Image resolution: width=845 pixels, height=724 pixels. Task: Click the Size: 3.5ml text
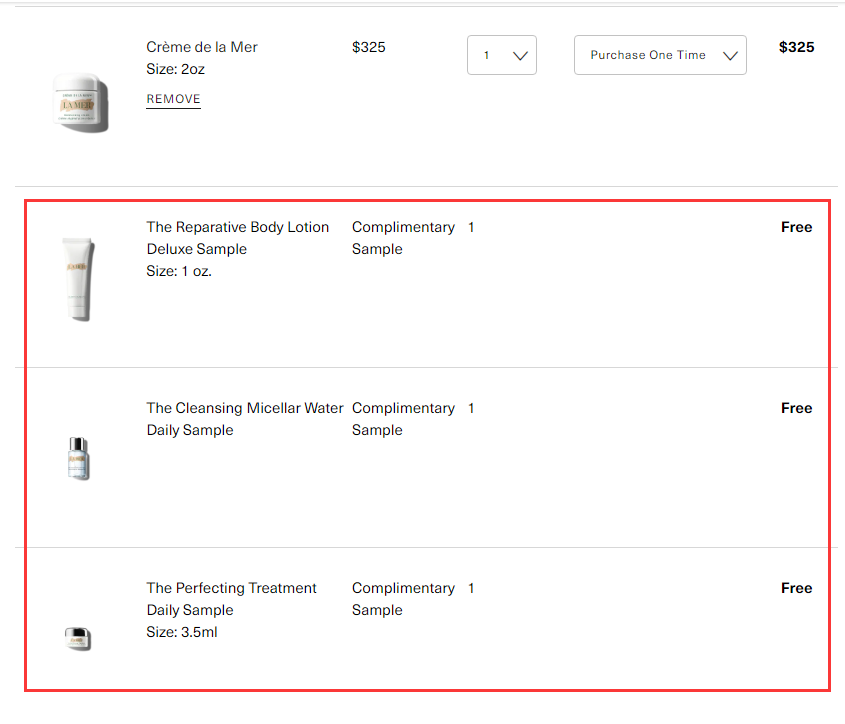182,632
